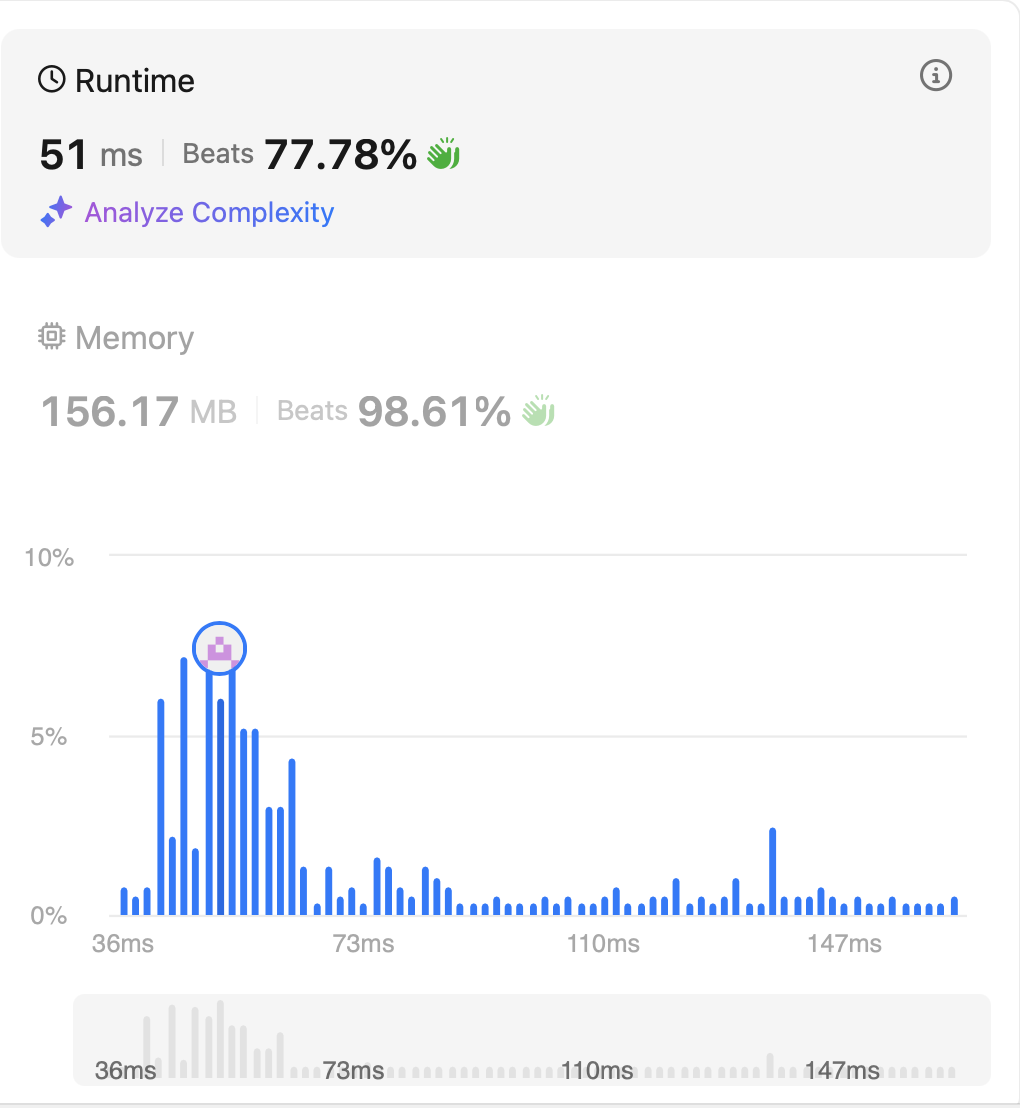
Task: Click the info icon in Runtime card
Action: 935,76
